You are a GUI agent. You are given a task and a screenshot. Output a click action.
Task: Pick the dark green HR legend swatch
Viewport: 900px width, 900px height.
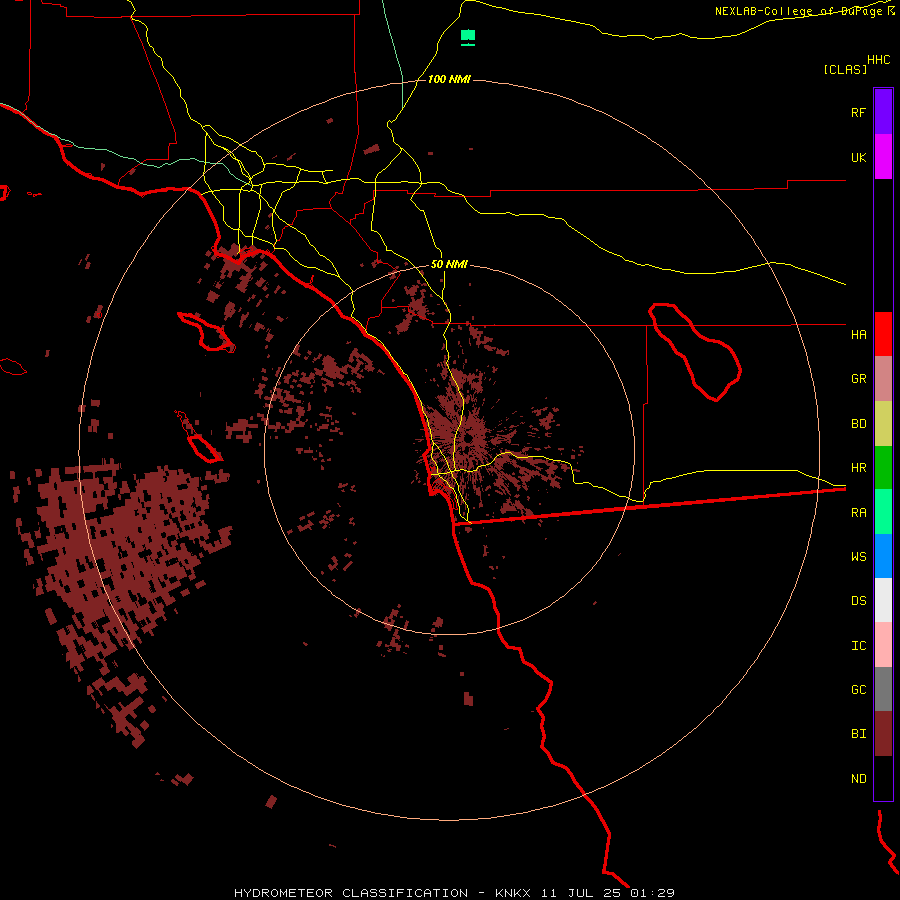coord(883,468)
